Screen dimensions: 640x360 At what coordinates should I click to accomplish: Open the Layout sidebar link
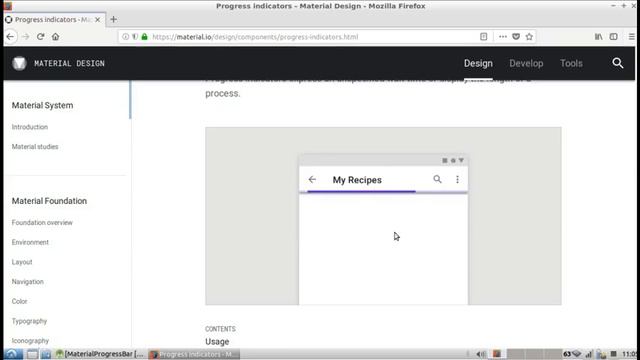point(22,262)
